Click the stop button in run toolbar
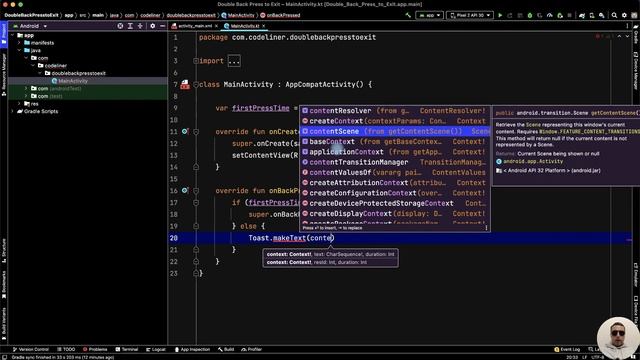Viewport: 640px width, 360px height. click(569, 15)
